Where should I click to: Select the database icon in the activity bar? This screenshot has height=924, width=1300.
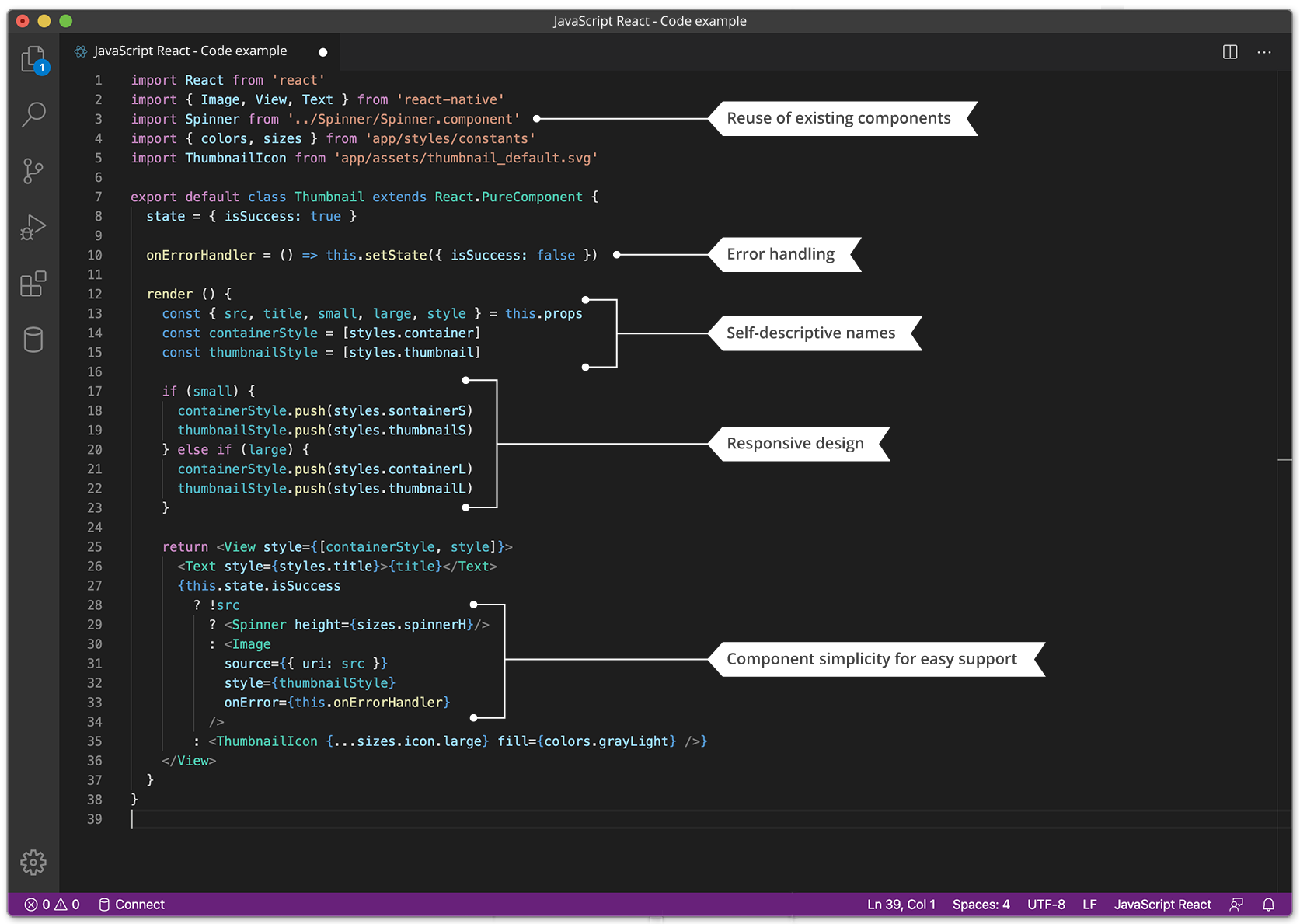coord(33,340)
